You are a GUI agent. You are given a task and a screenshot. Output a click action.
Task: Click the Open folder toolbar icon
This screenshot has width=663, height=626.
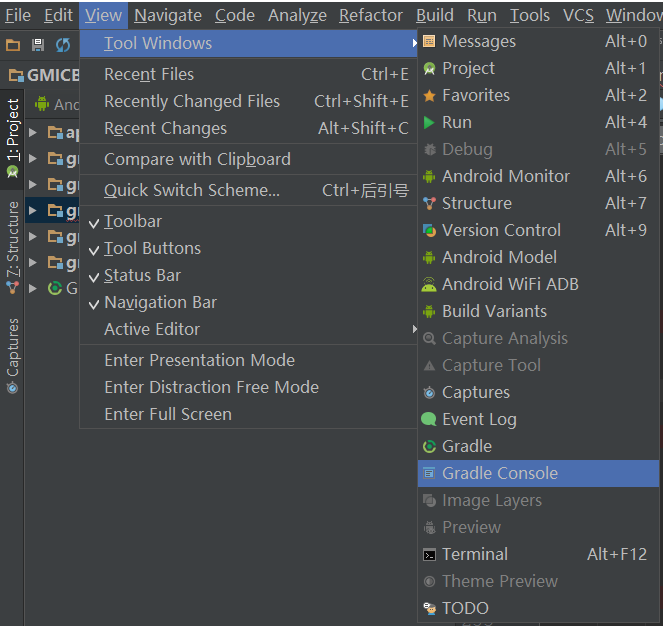coord(13,44)
